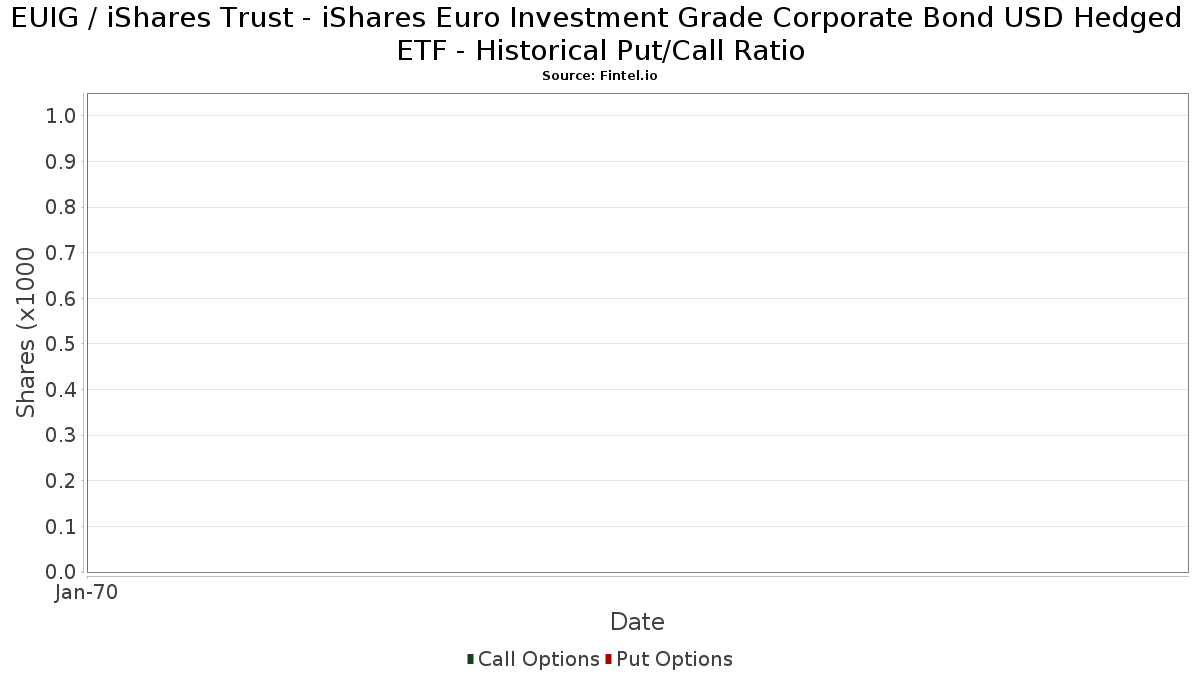
Task: Click the 0.6 y-axis tick label
Action: pyautogui.click(x=61, y=299)
